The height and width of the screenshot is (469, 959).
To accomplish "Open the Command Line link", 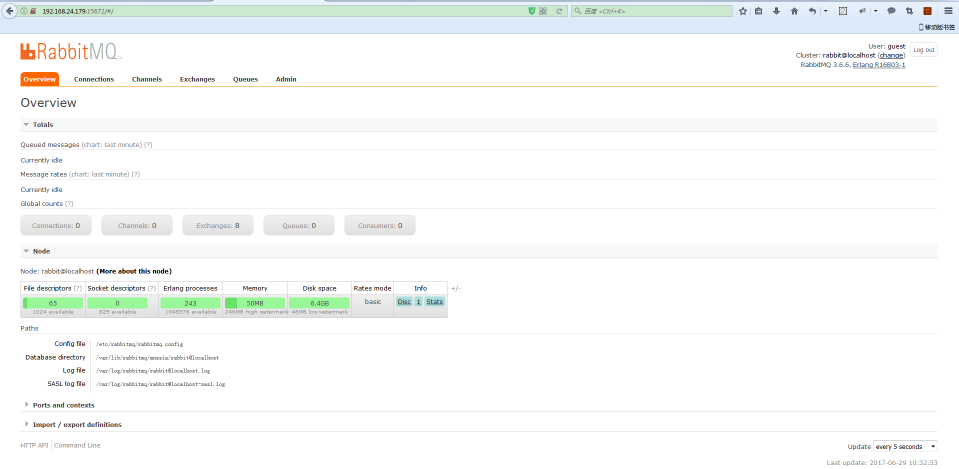I will tap(78, 445).
